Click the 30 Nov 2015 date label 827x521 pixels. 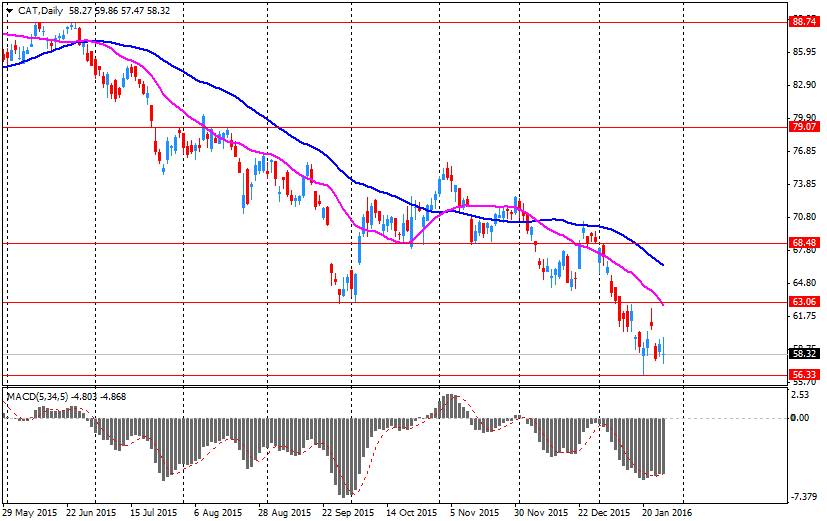(541, 513)
